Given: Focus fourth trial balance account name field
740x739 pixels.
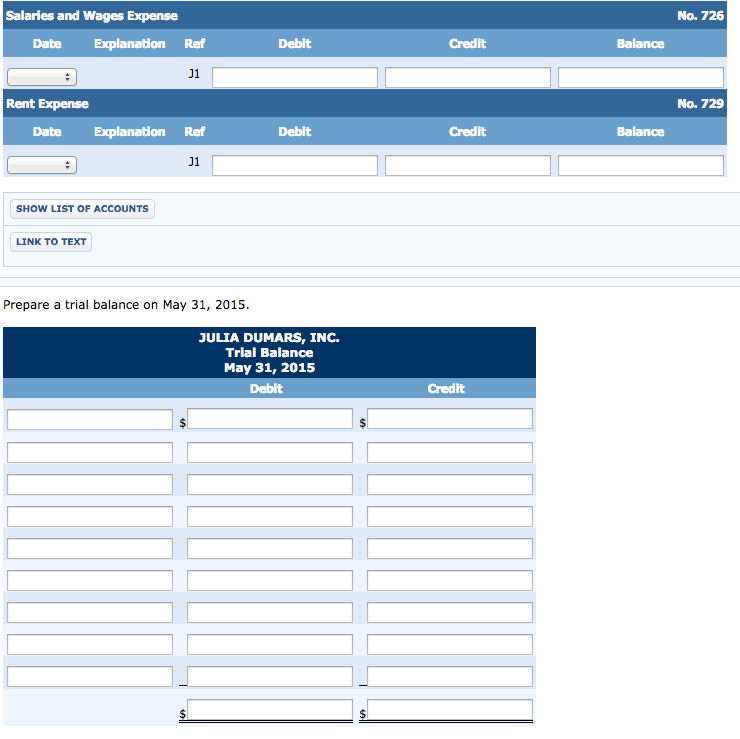Looking at the screenshot, I should tap(90, 517).
